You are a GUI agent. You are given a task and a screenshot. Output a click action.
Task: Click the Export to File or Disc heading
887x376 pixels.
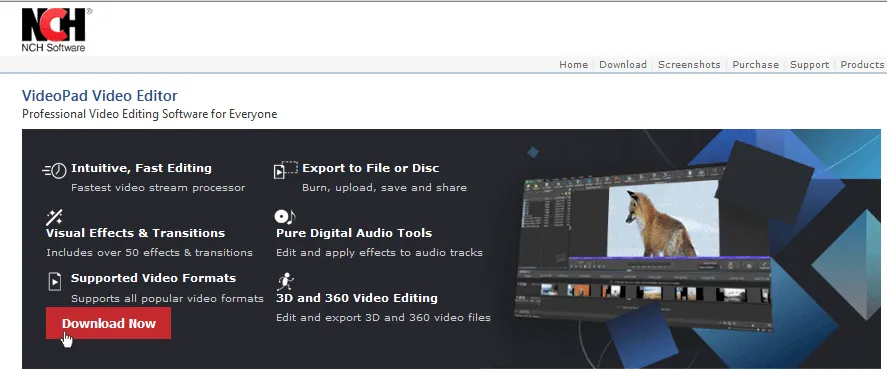[371, 168]
